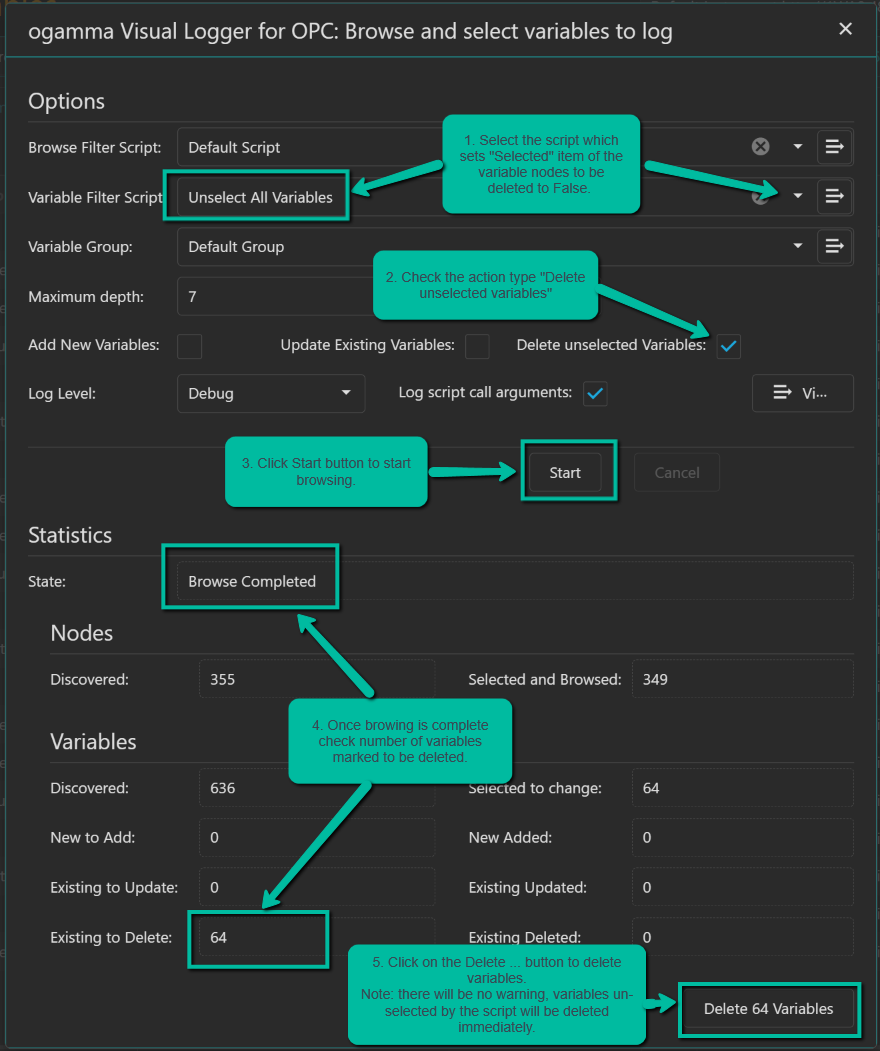Click the Variable Group edit icon
Viewport: 880px width, 1051px height.
click(x=834, y=246)
